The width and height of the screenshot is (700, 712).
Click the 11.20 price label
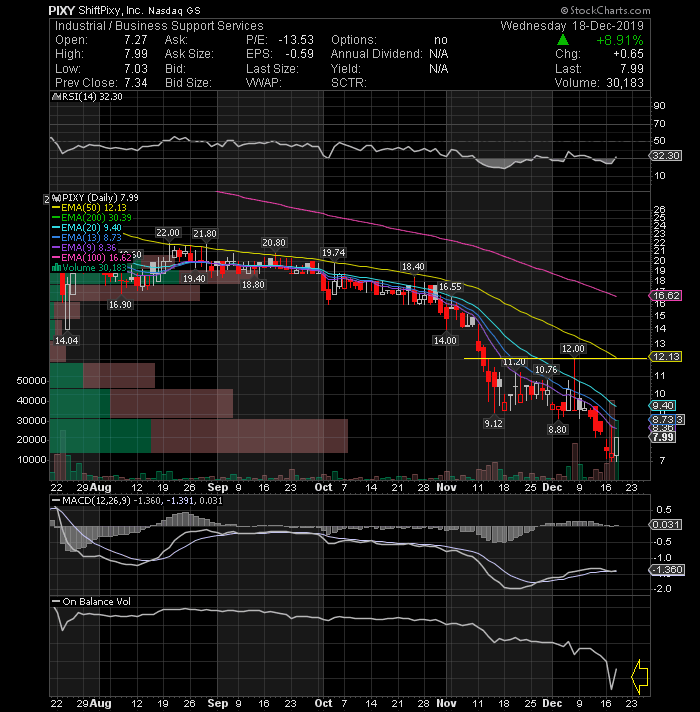coord(514,362)
